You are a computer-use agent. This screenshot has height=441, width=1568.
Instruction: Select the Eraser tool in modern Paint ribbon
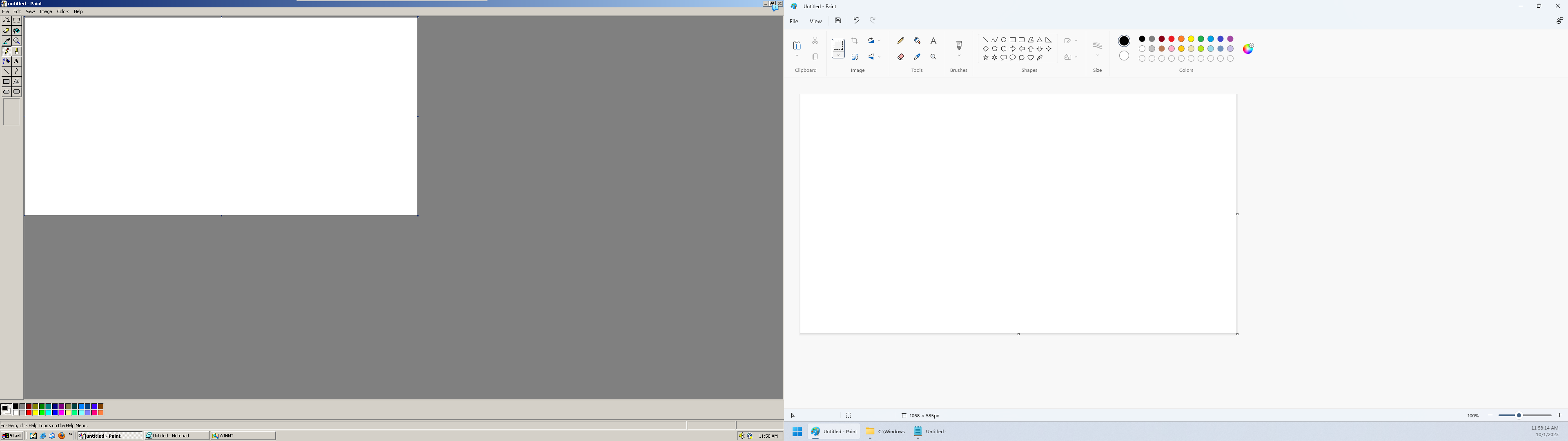(x=901, y=57)
